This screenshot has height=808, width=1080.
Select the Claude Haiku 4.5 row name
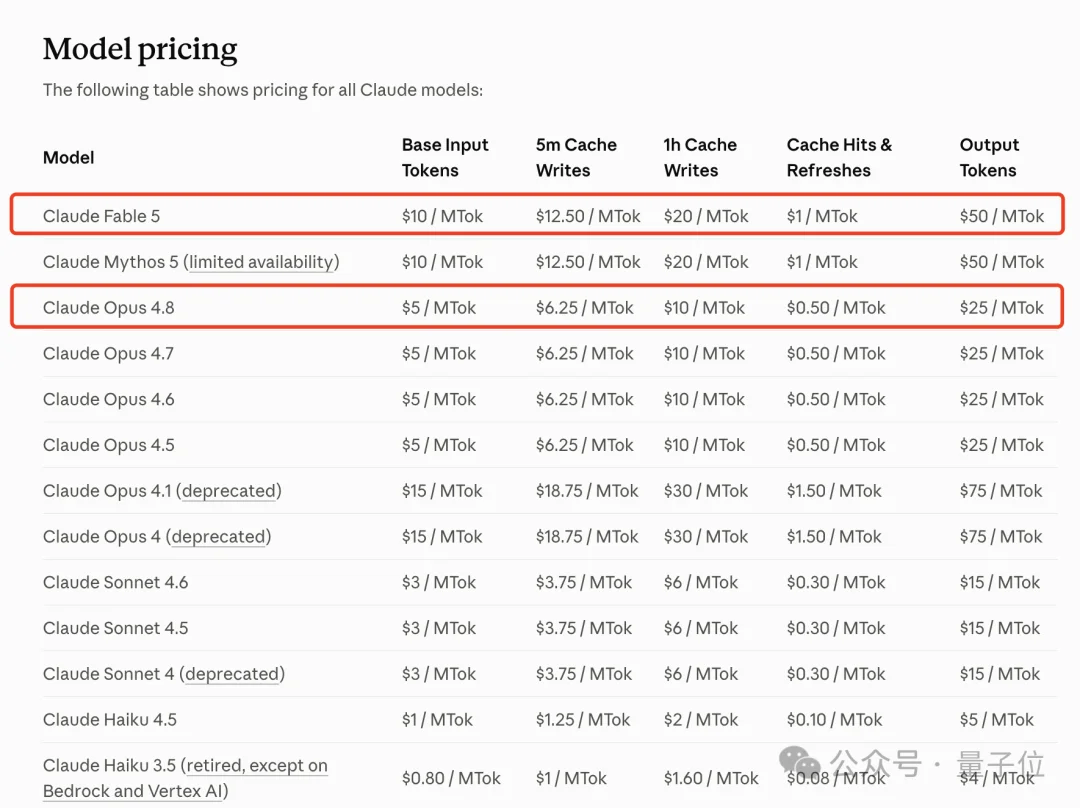110,720
